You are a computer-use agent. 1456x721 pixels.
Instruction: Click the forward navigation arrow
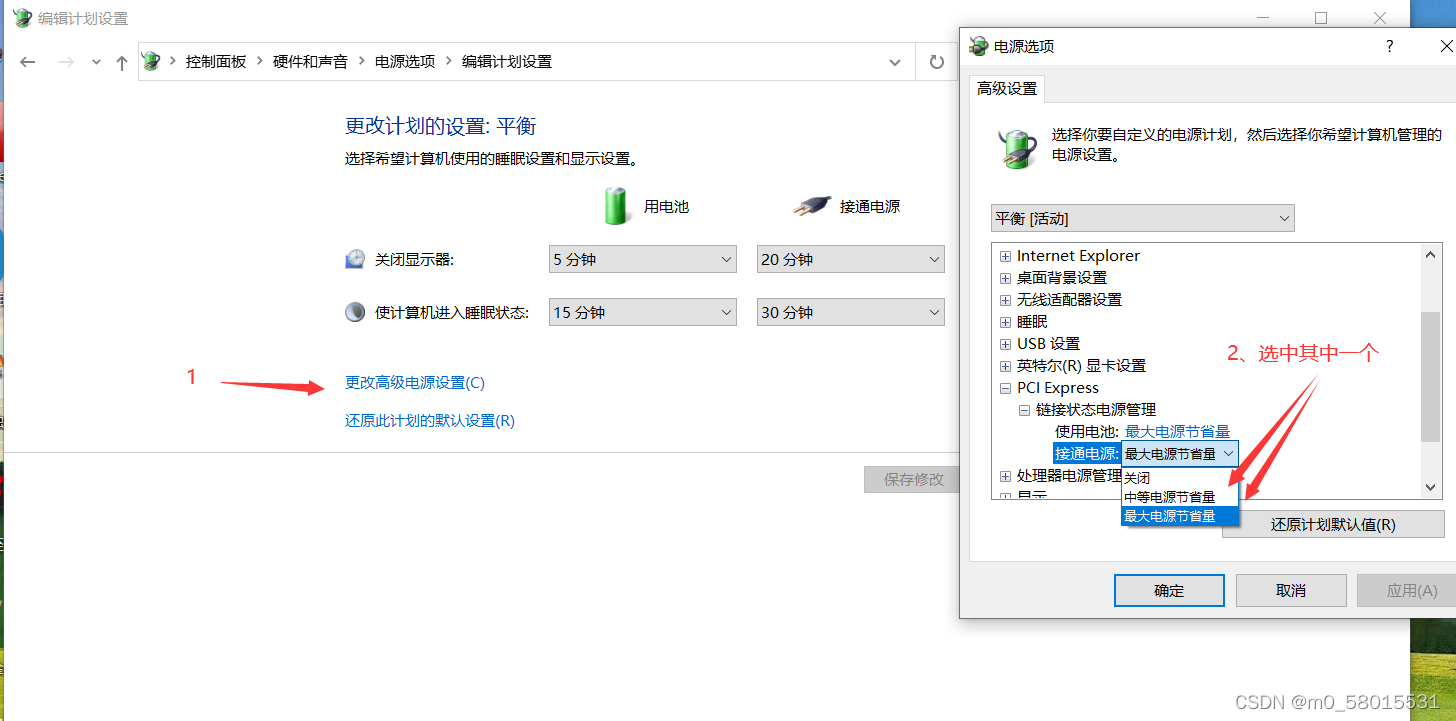pyautogui.click(x=66, y=62)
